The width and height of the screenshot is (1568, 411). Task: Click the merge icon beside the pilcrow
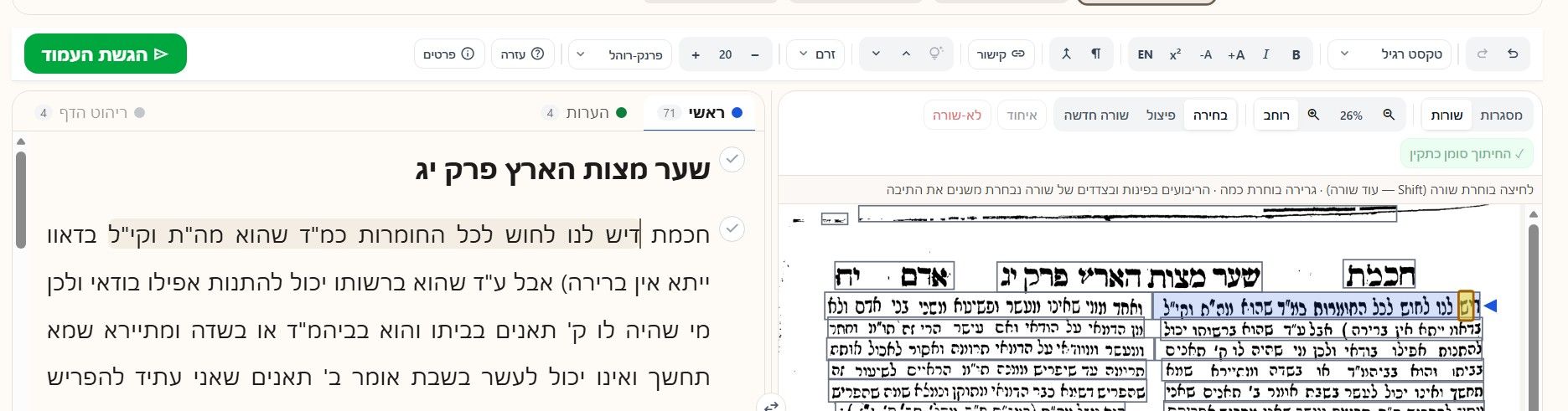1066,54
